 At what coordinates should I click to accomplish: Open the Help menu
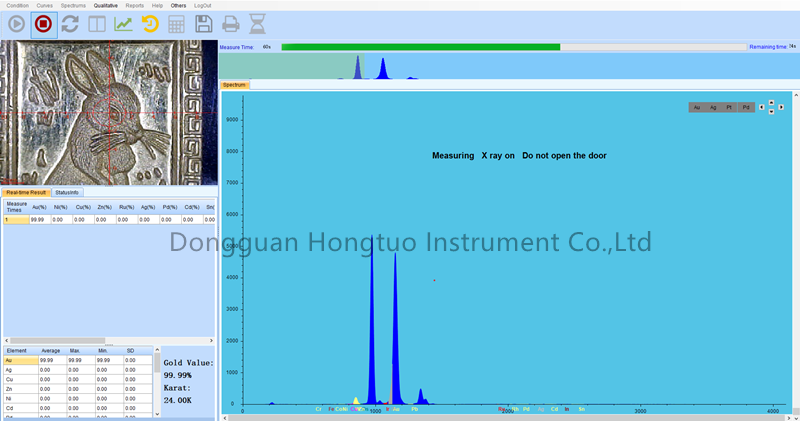(x=158, y=6)
